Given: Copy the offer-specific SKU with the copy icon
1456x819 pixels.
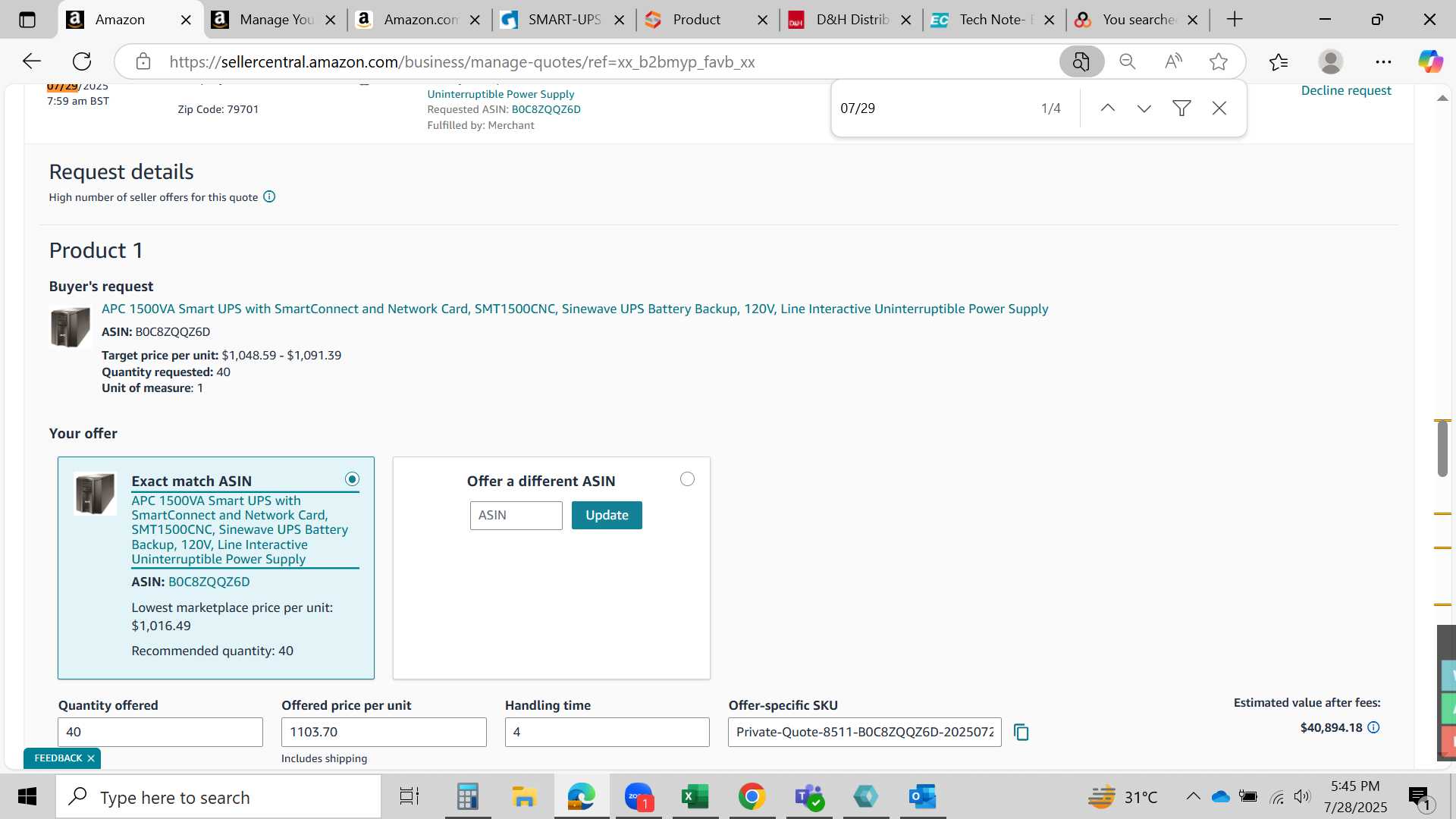Looking at the screenshot, I should point(1021,732).
